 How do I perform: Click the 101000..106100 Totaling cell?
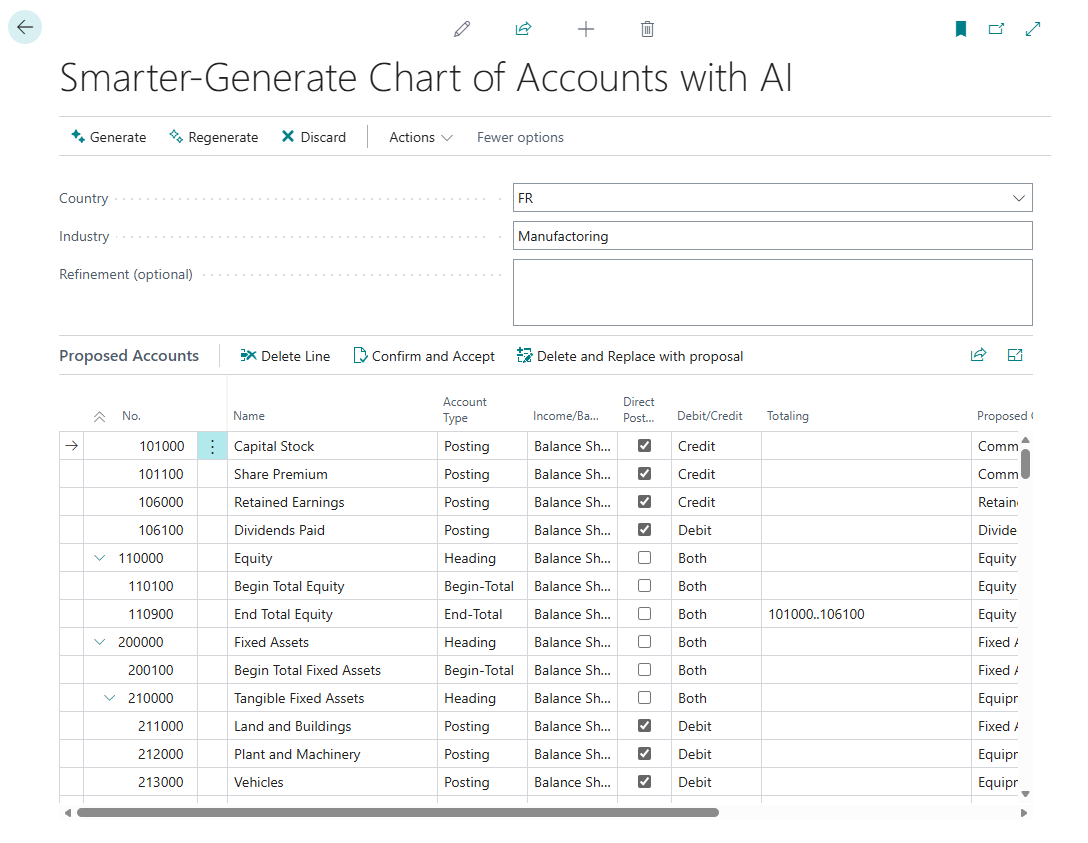pos(866,614)
